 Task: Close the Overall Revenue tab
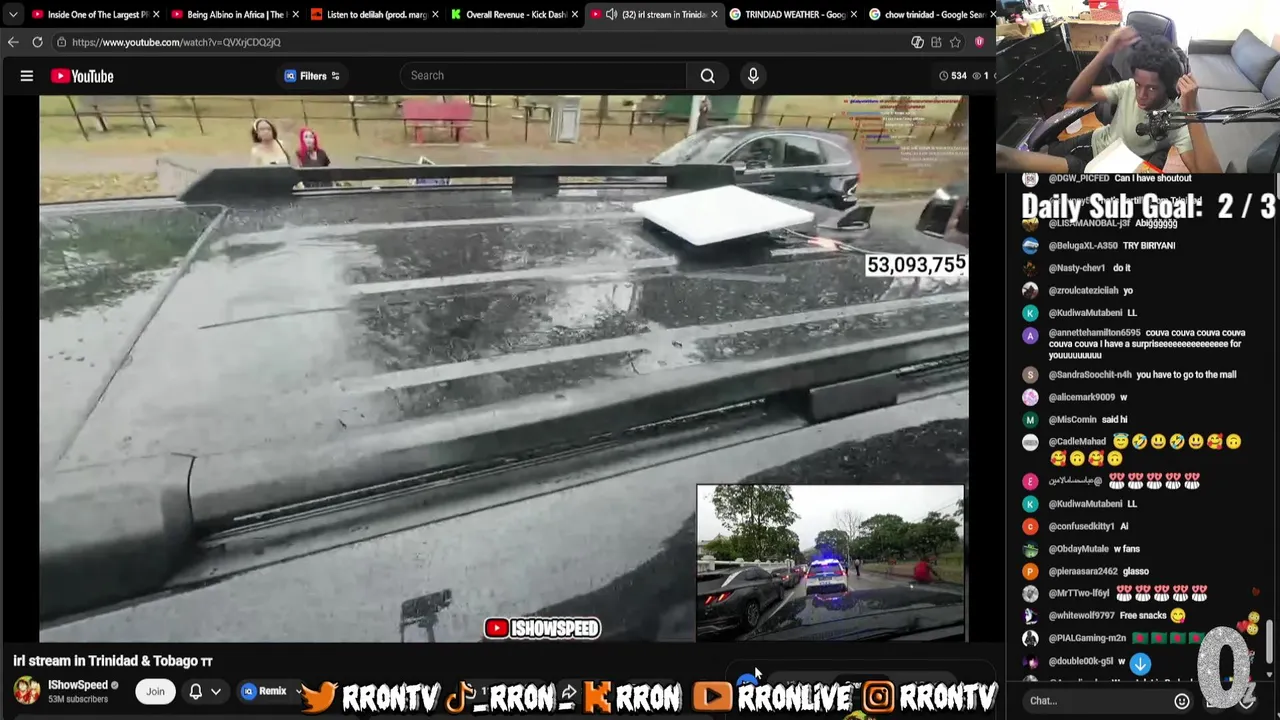[x=575, y=14]
